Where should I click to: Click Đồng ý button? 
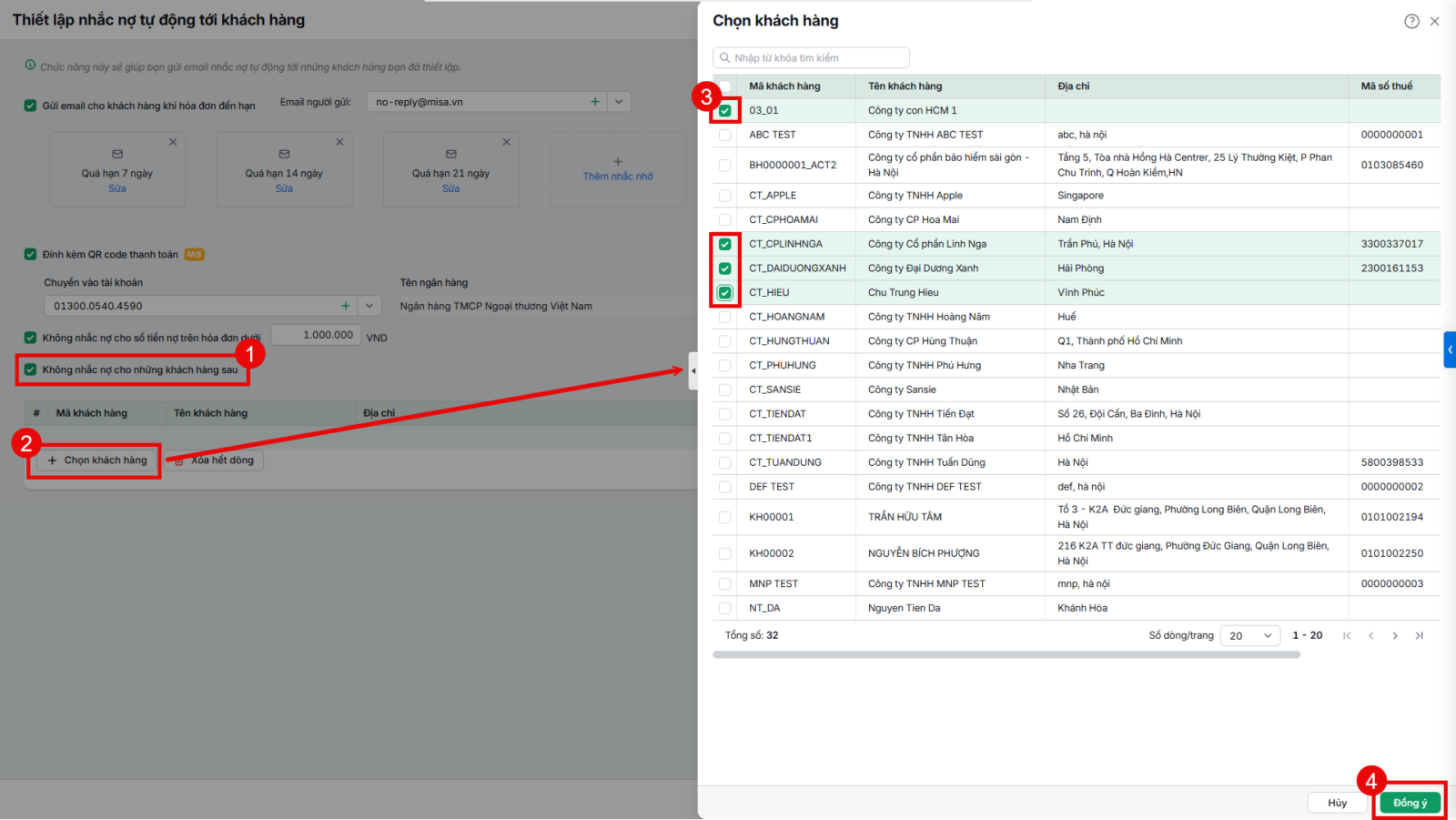pyautogui.click(x=1410, y=803)
